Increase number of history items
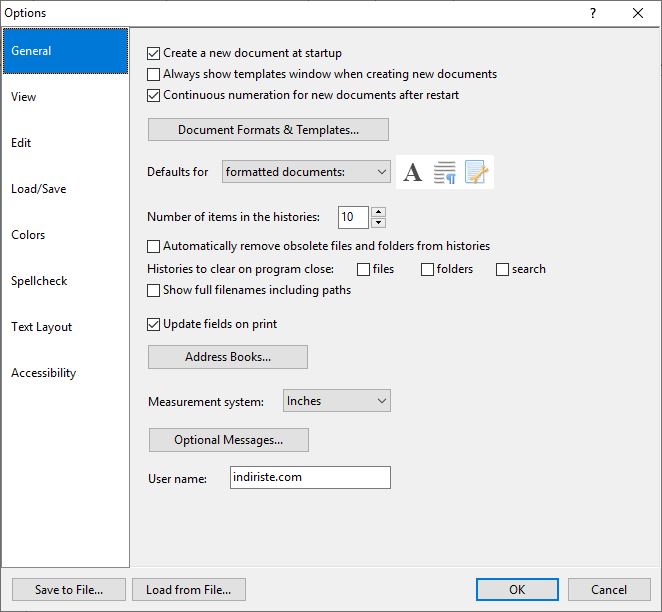 [378, 212]
